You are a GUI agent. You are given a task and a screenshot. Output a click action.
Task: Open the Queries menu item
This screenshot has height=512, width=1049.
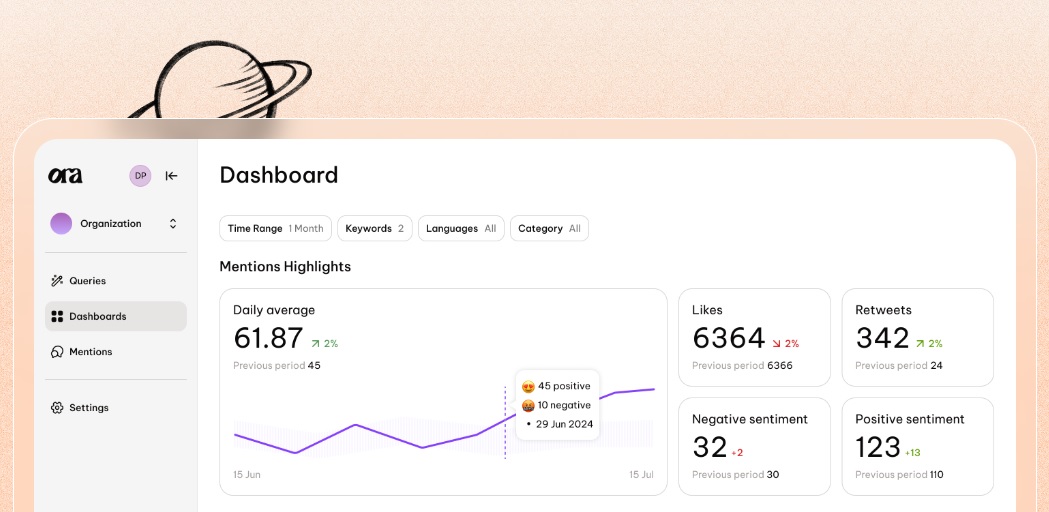point(116,280)
